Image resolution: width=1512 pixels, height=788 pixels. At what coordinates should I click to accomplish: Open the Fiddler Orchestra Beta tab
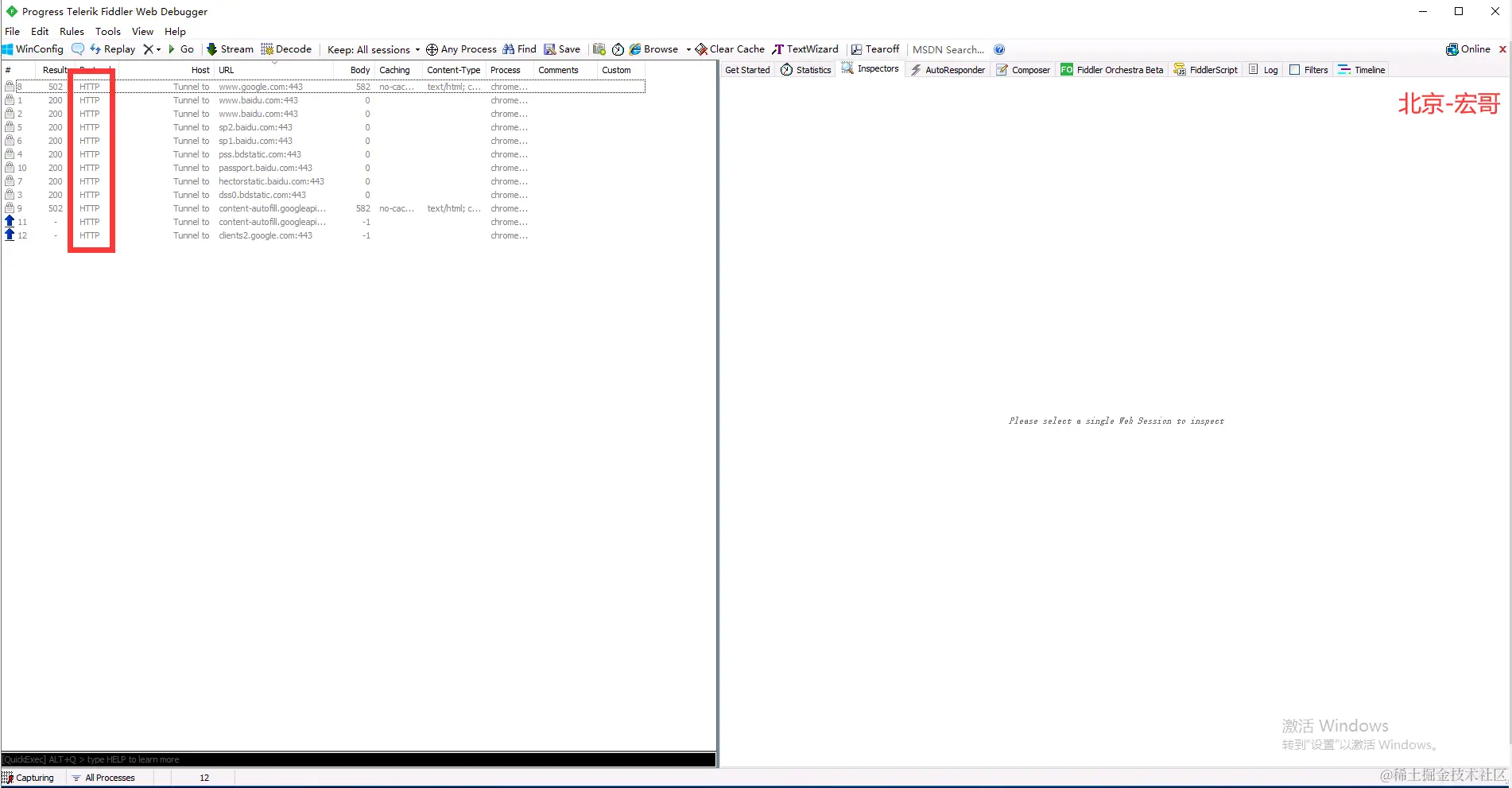[1112, 70]
